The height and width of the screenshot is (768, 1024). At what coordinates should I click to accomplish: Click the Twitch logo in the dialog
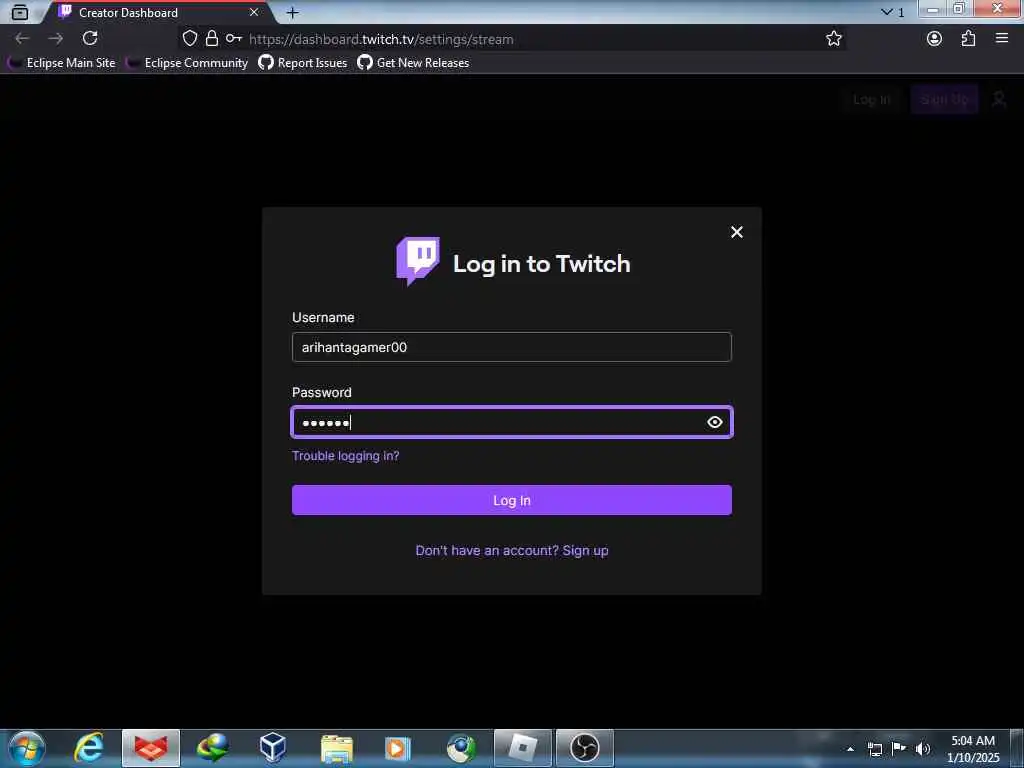(417, 261)
